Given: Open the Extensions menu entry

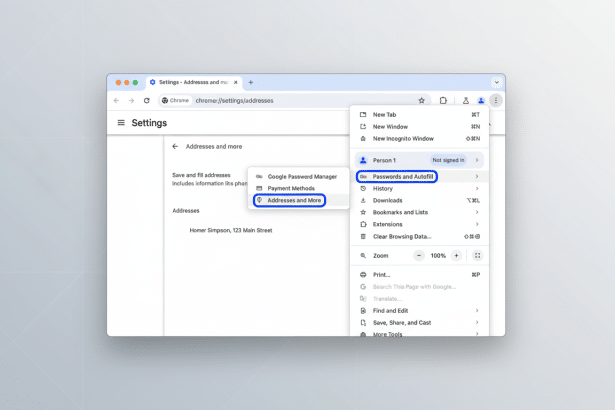Looking at the screenshot, I should click(x=420, y=224).
